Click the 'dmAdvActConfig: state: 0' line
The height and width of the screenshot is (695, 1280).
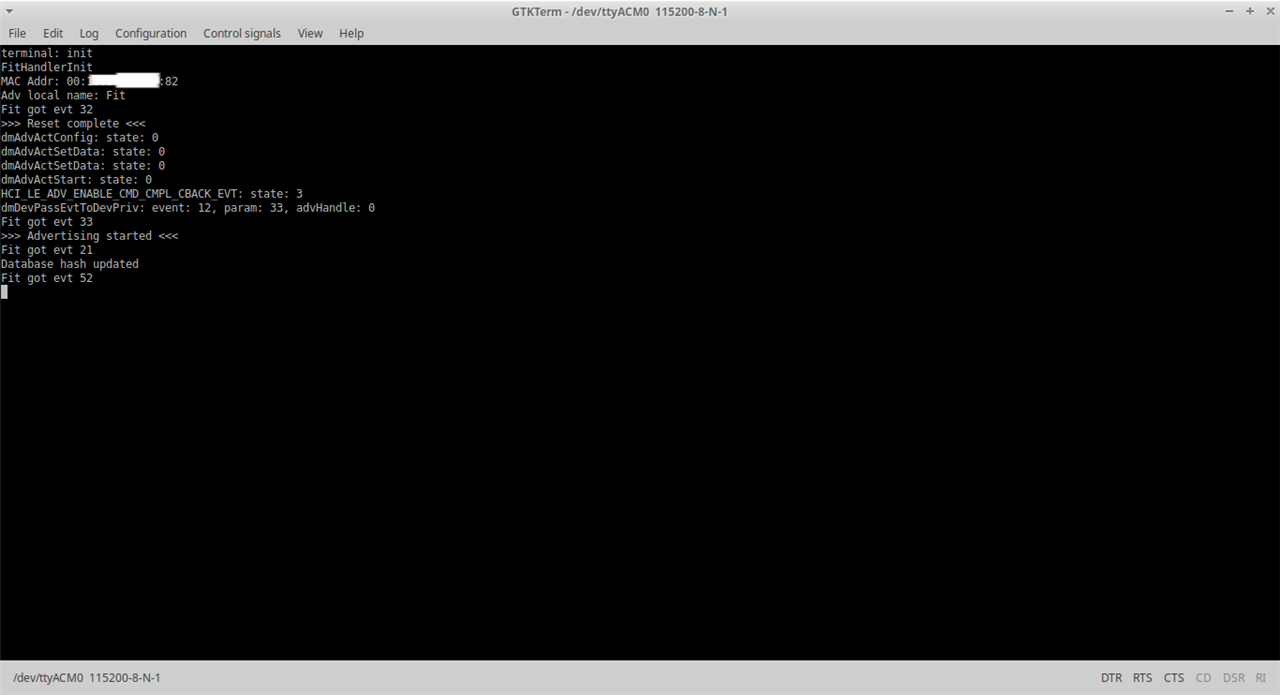(80, 137)
